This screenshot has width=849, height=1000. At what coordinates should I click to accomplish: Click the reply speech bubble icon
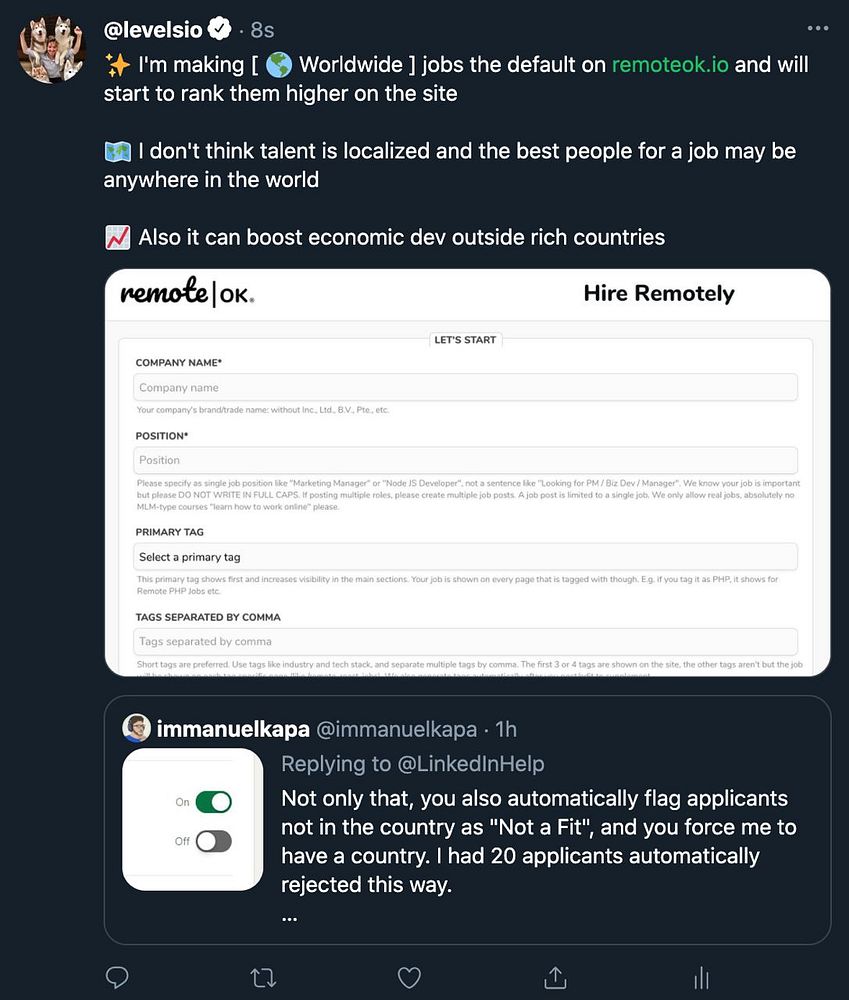[x=117, y=977]
